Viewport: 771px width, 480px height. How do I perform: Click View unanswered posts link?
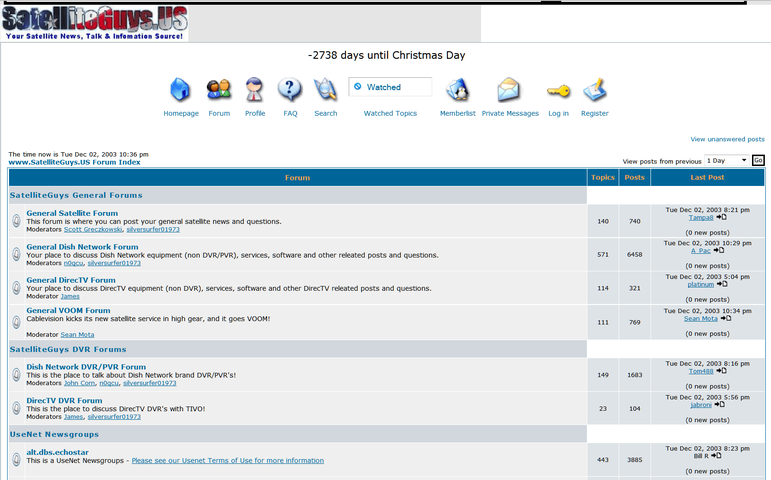(727, 139)
